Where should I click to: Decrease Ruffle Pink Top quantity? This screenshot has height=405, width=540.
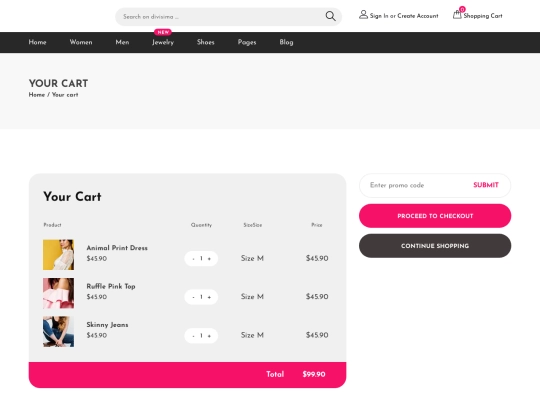click(x=194, y=297)
